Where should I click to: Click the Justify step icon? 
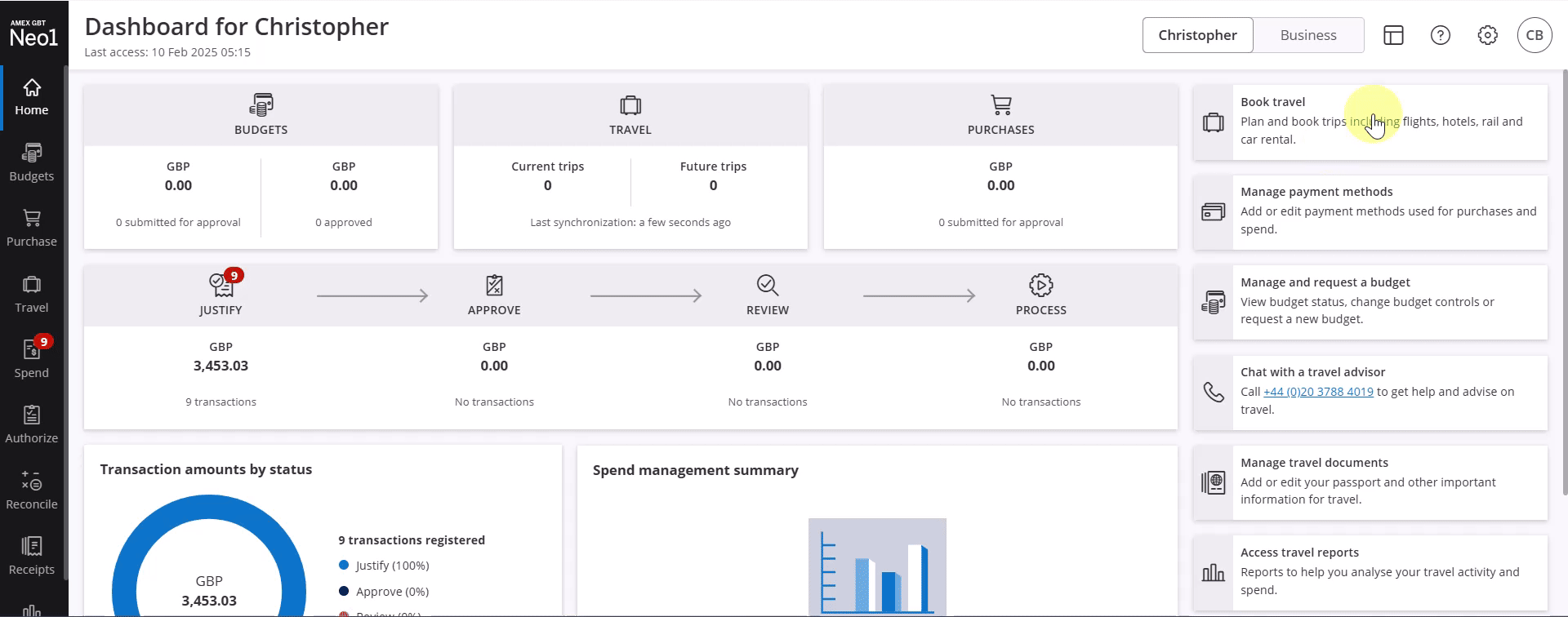[x=221, y=285]
